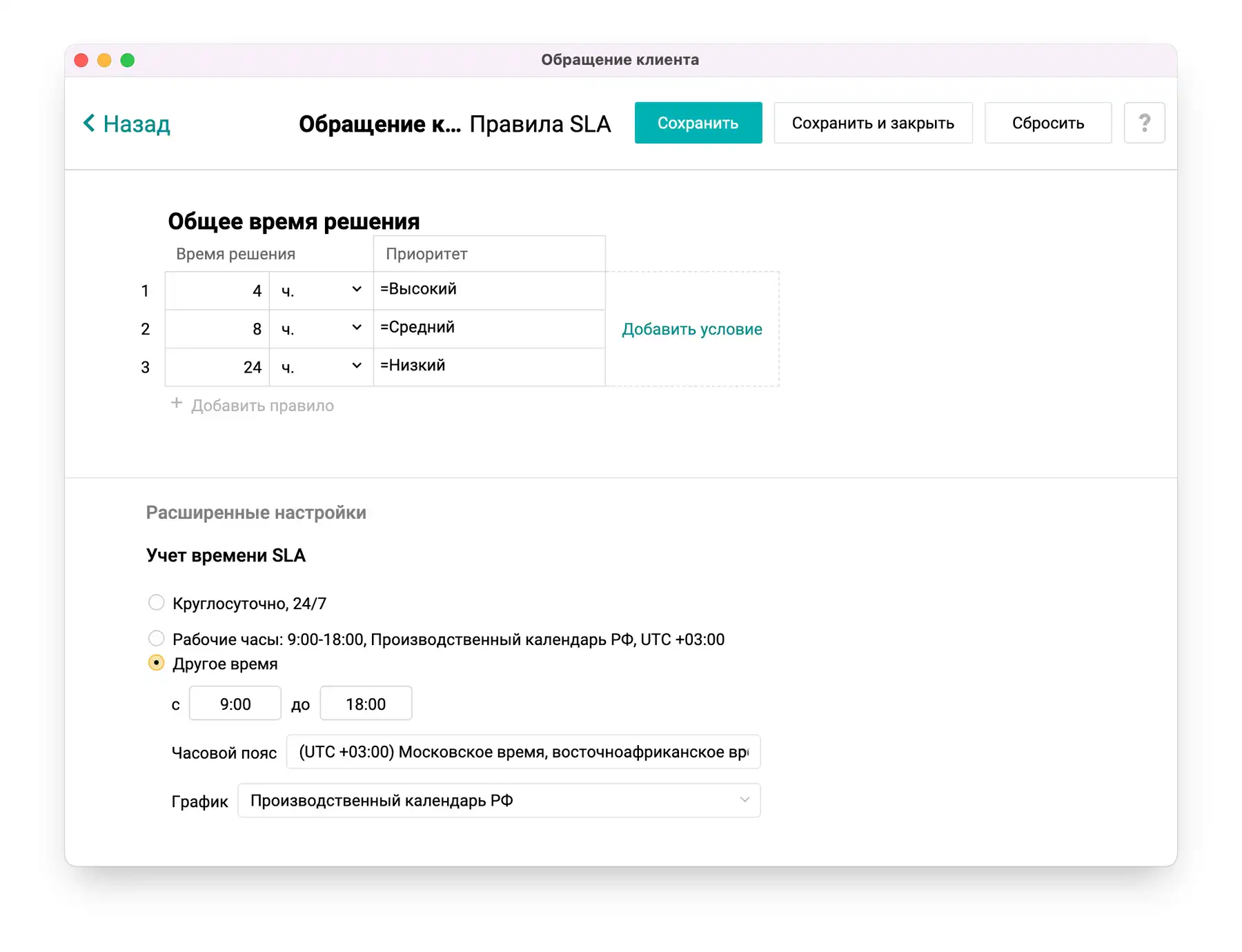Screen dimensions: 1242x952
Task: Click the end time field showing 18:00
Action: pyautogui.click(x=366, y=704)
